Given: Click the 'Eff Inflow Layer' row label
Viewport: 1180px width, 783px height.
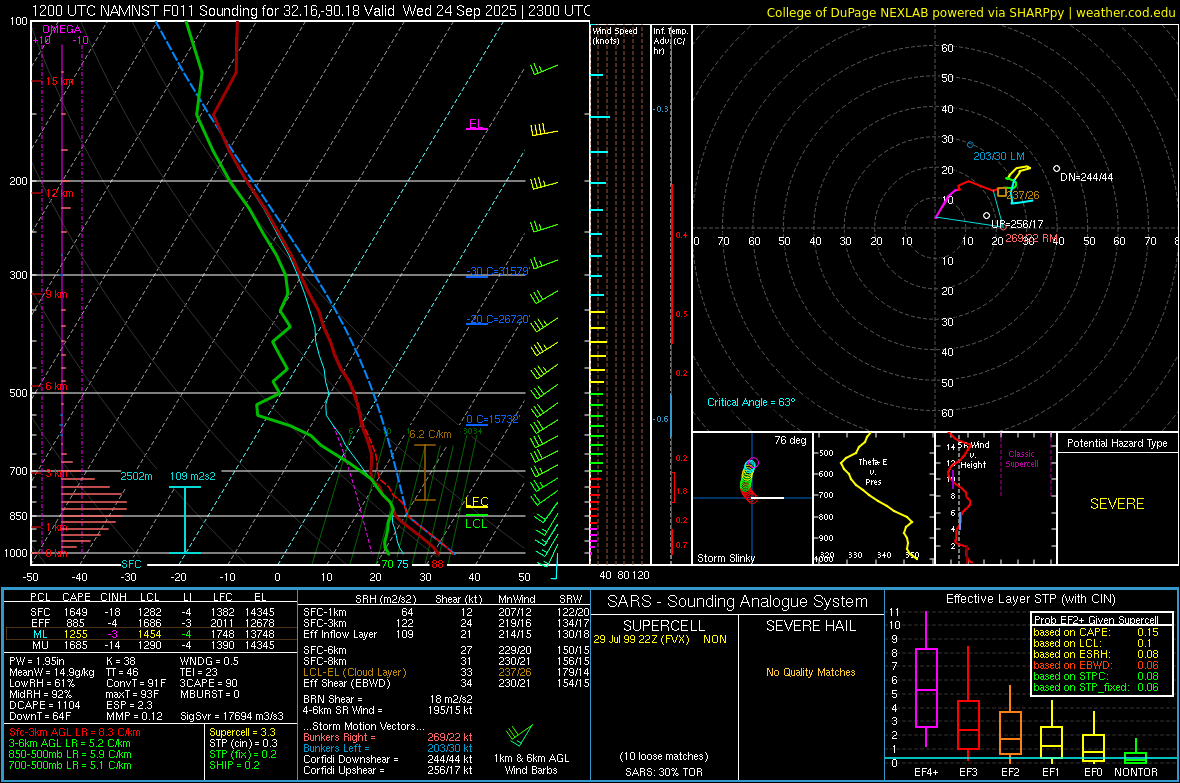Looking at the screenshot, I should click(x=340, y=635).
